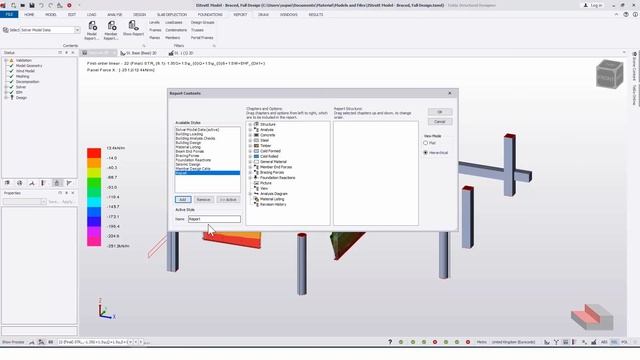
Task: Click the green swatch in the color legend
Action: pos(94,182)
